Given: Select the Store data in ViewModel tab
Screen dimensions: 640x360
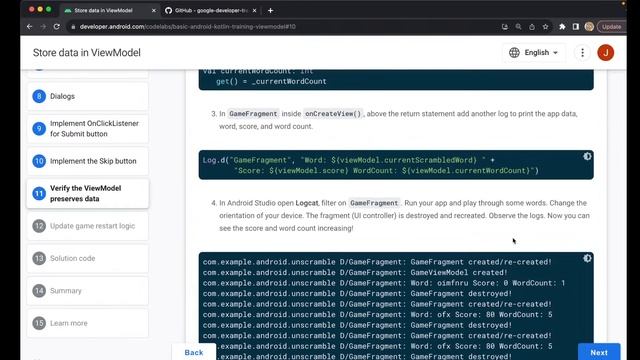Looking at the screenshot, I should point(109,11).
